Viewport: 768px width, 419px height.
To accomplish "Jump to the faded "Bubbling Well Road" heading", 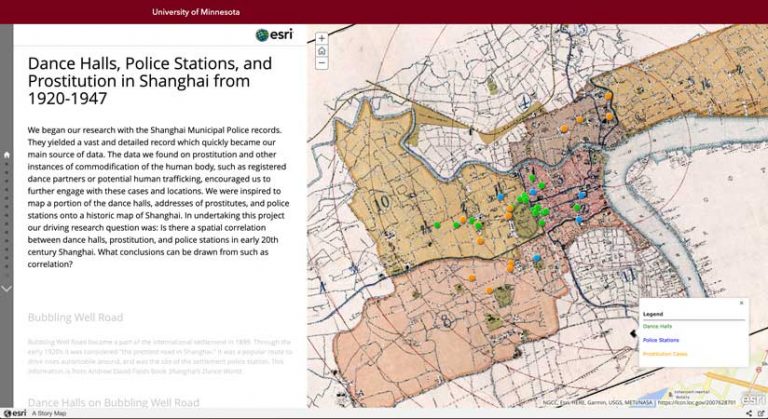I will click(x=75, y=318).
